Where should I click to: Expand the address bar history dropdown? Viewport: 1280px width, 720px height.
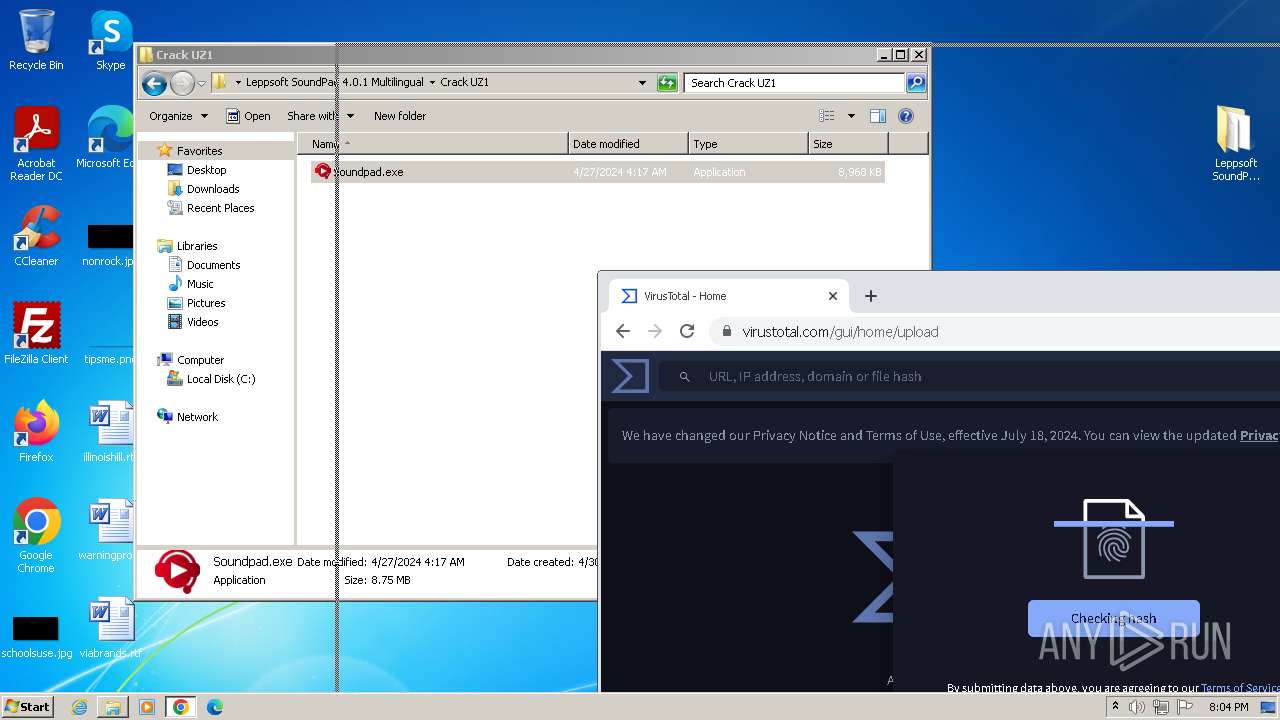(642, 83)
